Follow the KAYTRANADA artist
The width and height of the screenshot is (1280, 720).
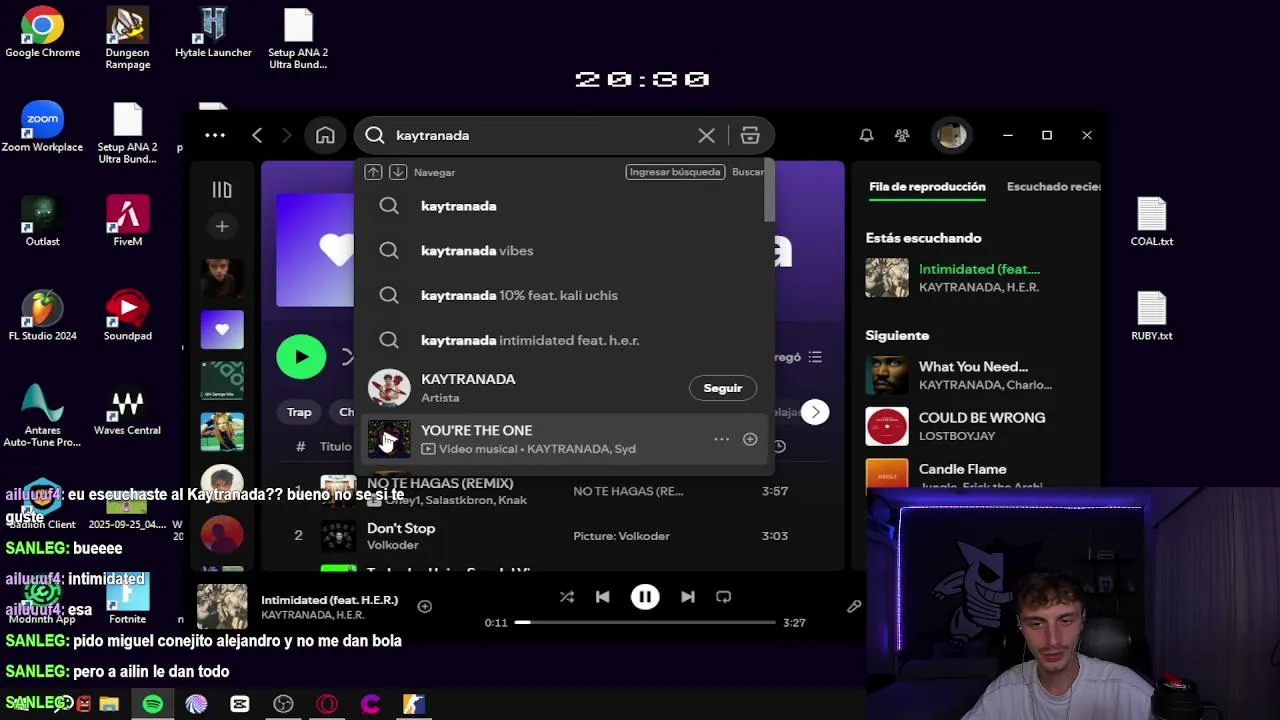click(x=723, y=388)
